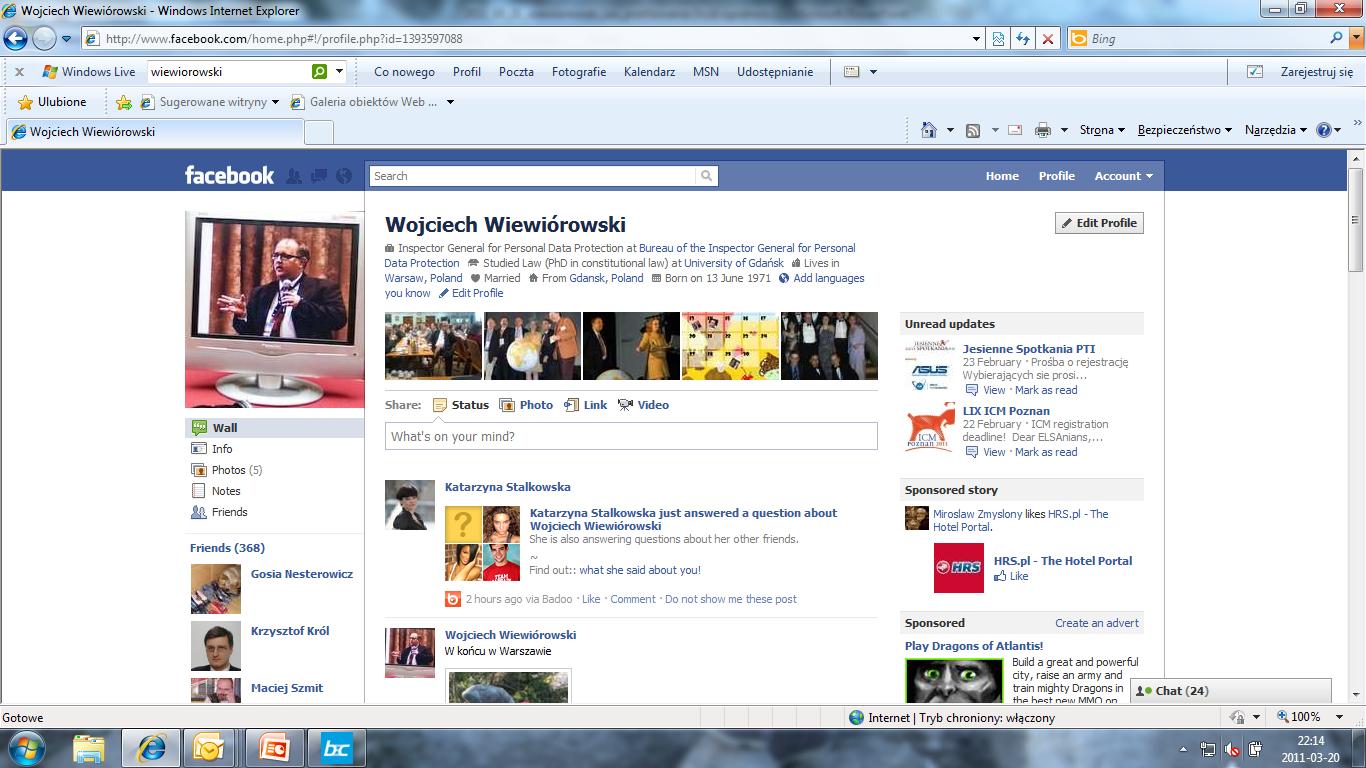Open the recent pages dropdown arrow
This screenshot has height=768, width=1366.
[67, 39]
